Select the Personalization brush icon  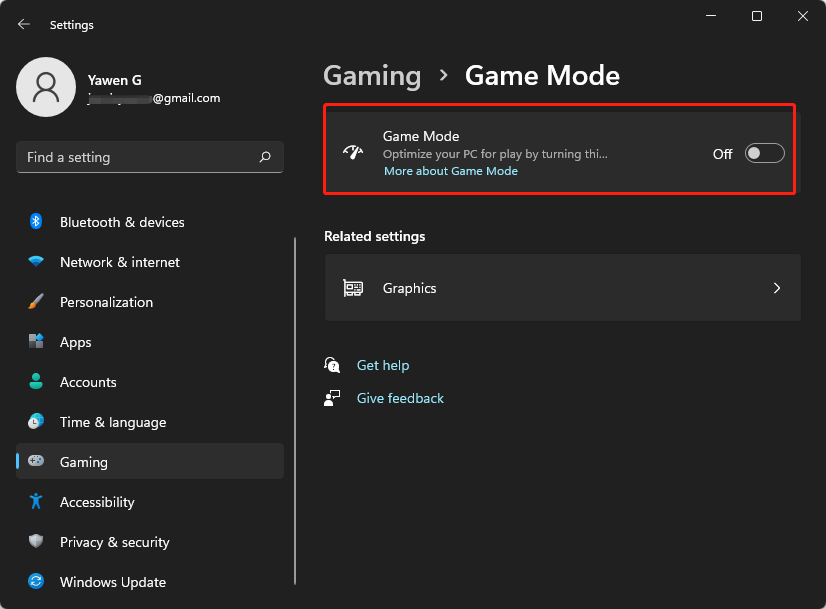pyautogui.click(x=37, y=302)
